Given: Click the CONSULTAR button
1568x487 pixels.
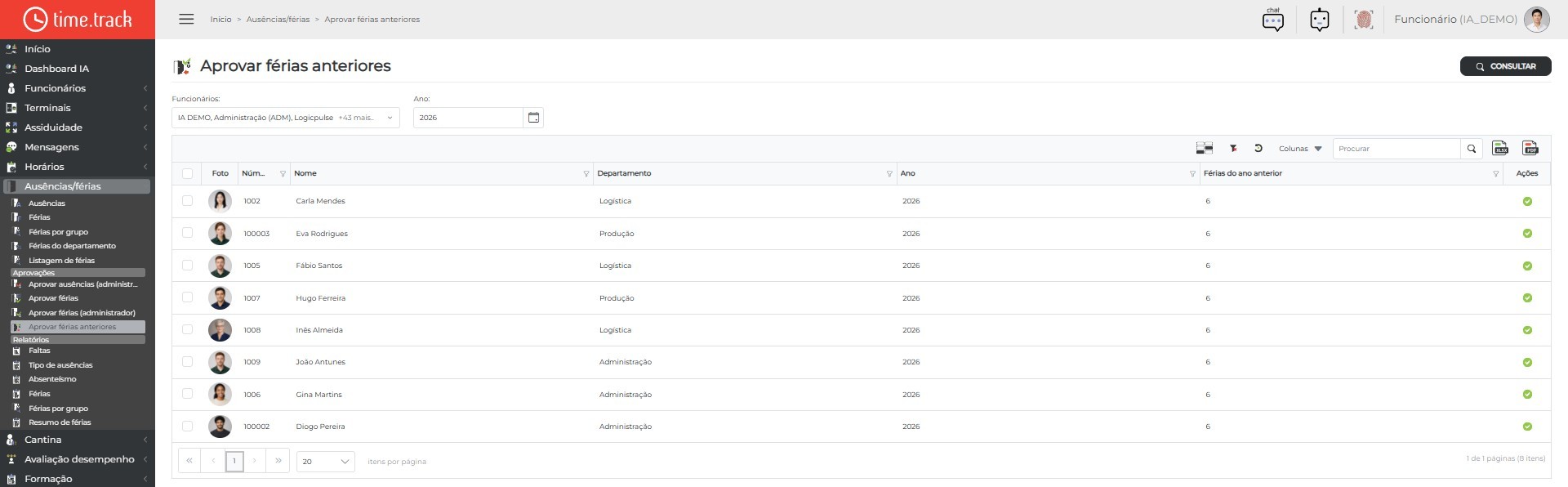Looking at the screenshot, I should (1505, 66).
